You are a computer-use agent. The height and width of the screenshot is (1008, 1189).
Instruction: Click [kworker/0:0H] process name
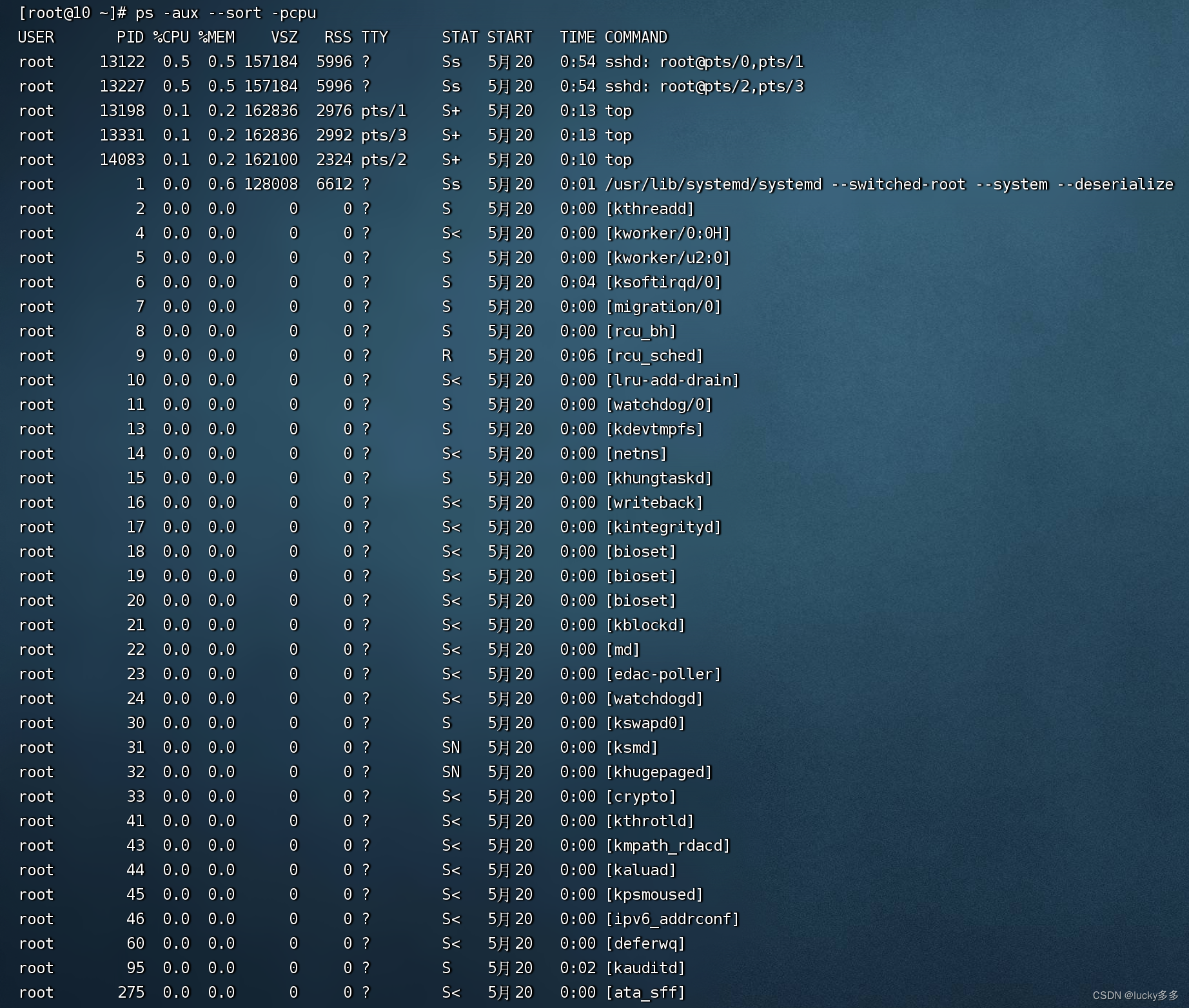point(668,233)
